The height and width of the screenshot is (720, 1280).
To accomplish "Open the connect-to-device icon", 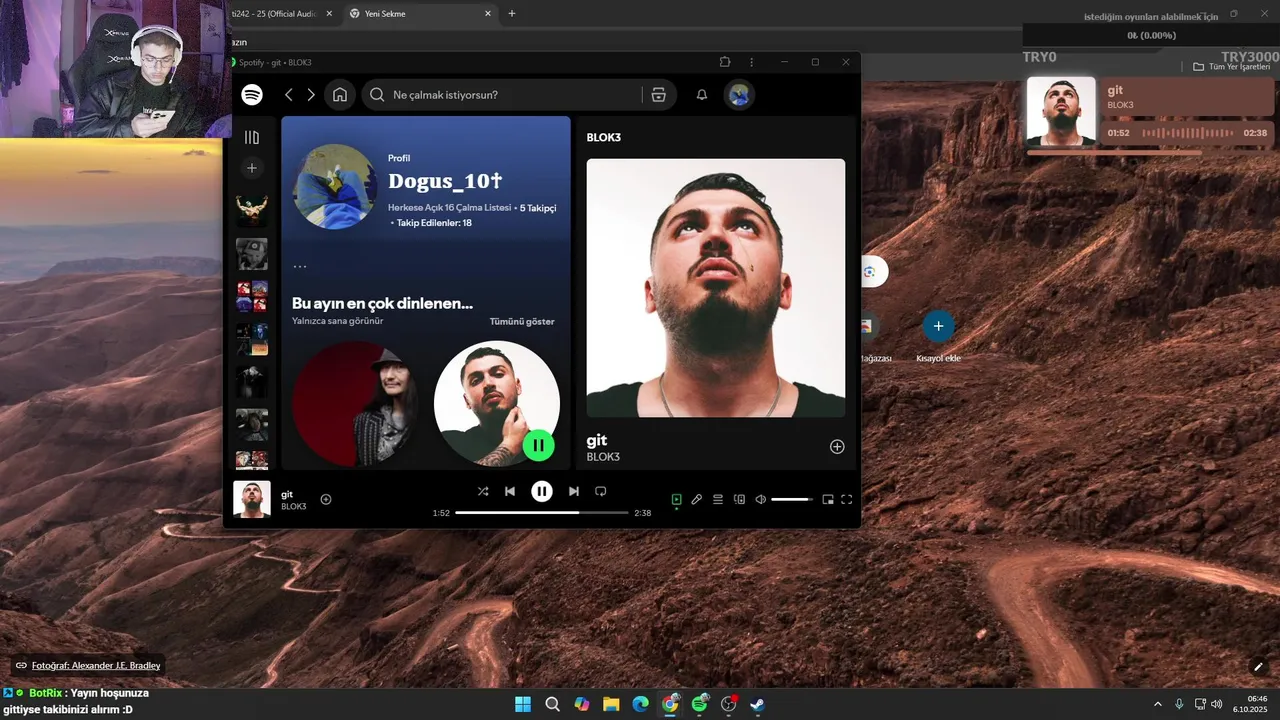I will [740, 499].
